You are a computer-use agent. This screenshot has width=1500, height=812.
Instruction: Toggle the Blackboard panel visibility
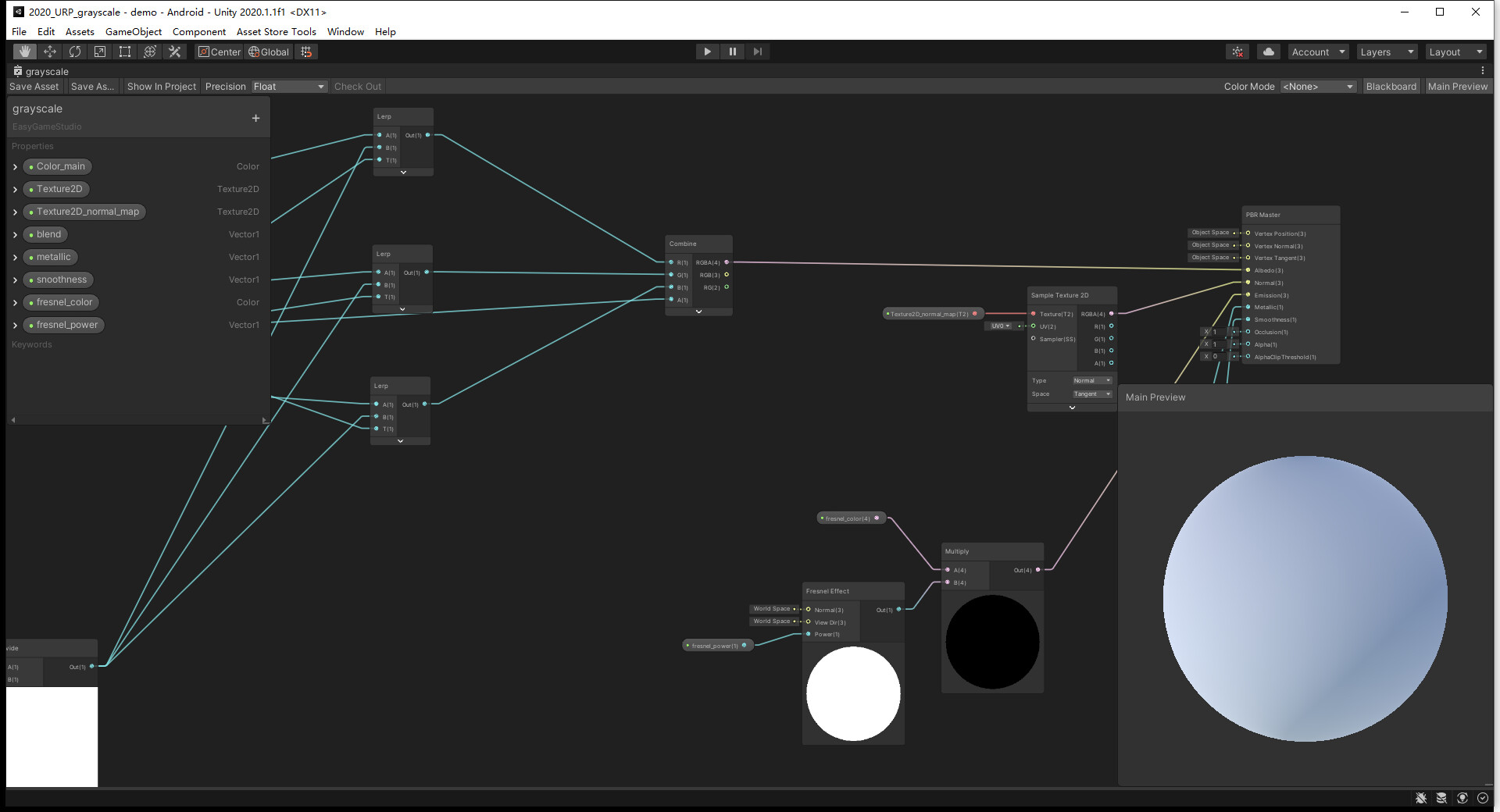1391,86
